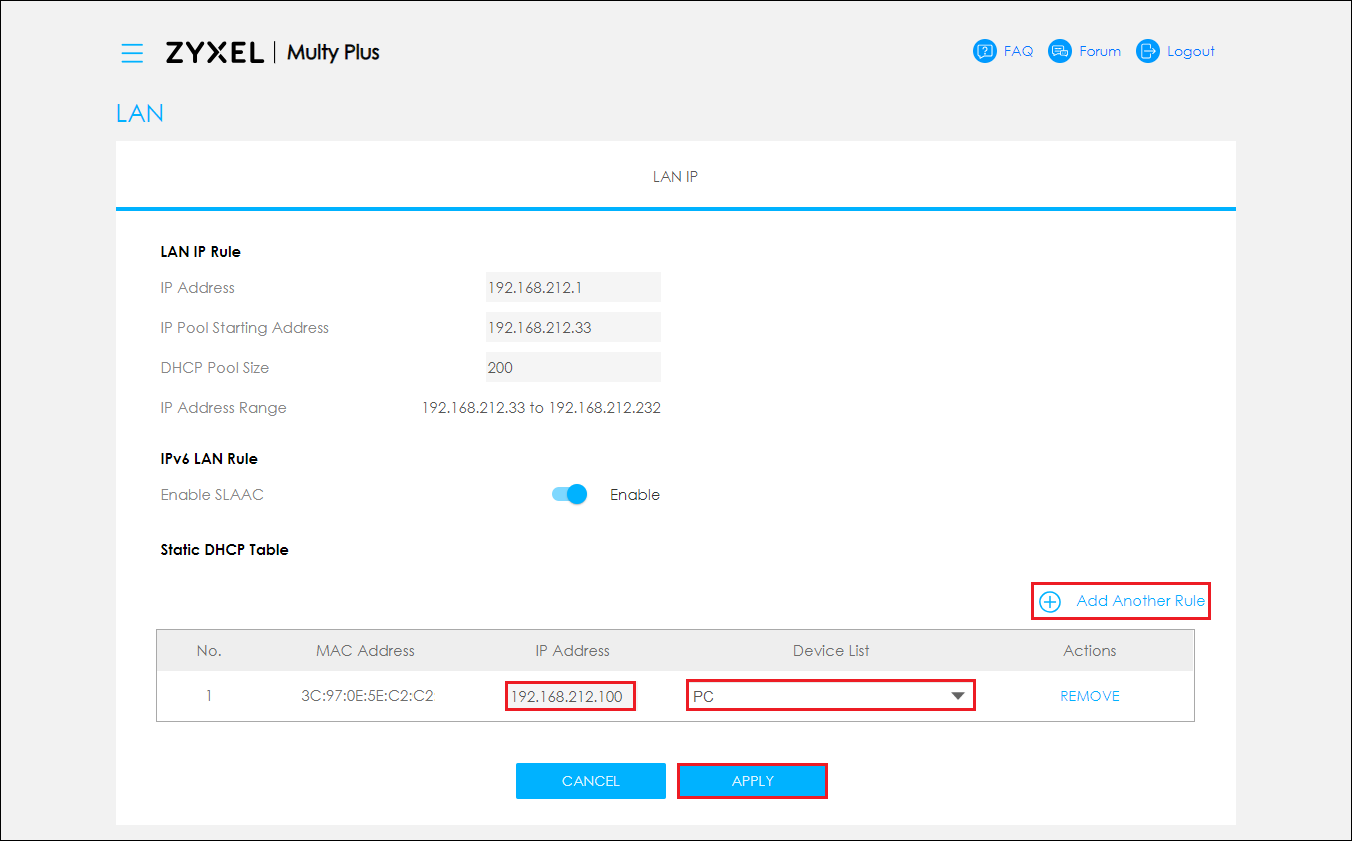This screenshot has width=1352, height=841.
Task: Click the APPLY button
Action: point(753,781)
